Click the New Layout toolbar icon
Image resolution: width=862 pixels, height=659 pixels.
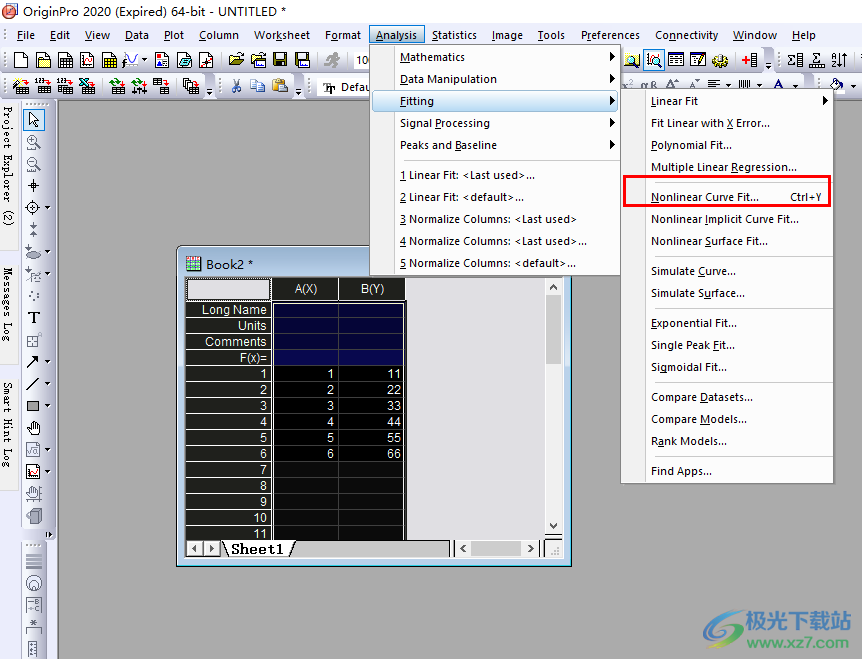pyautogui.click(x=162, y=60)
